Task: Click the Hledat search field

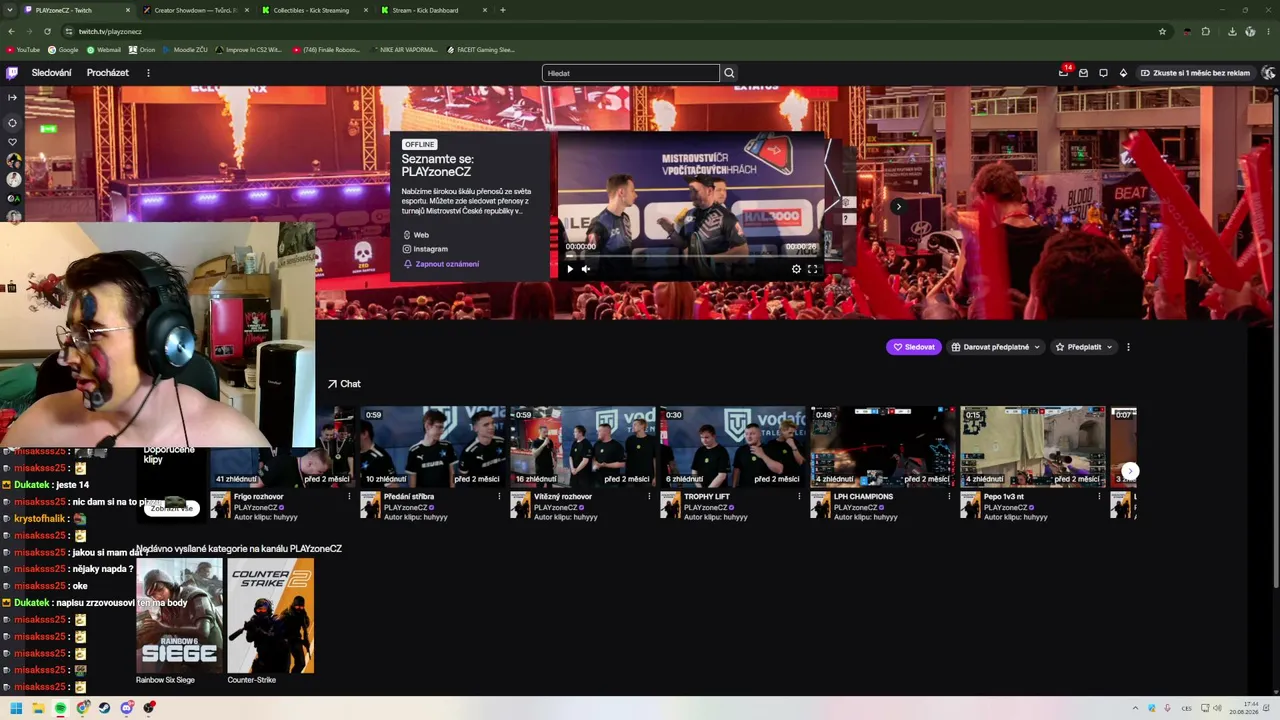Action: (x=631, y=73)
